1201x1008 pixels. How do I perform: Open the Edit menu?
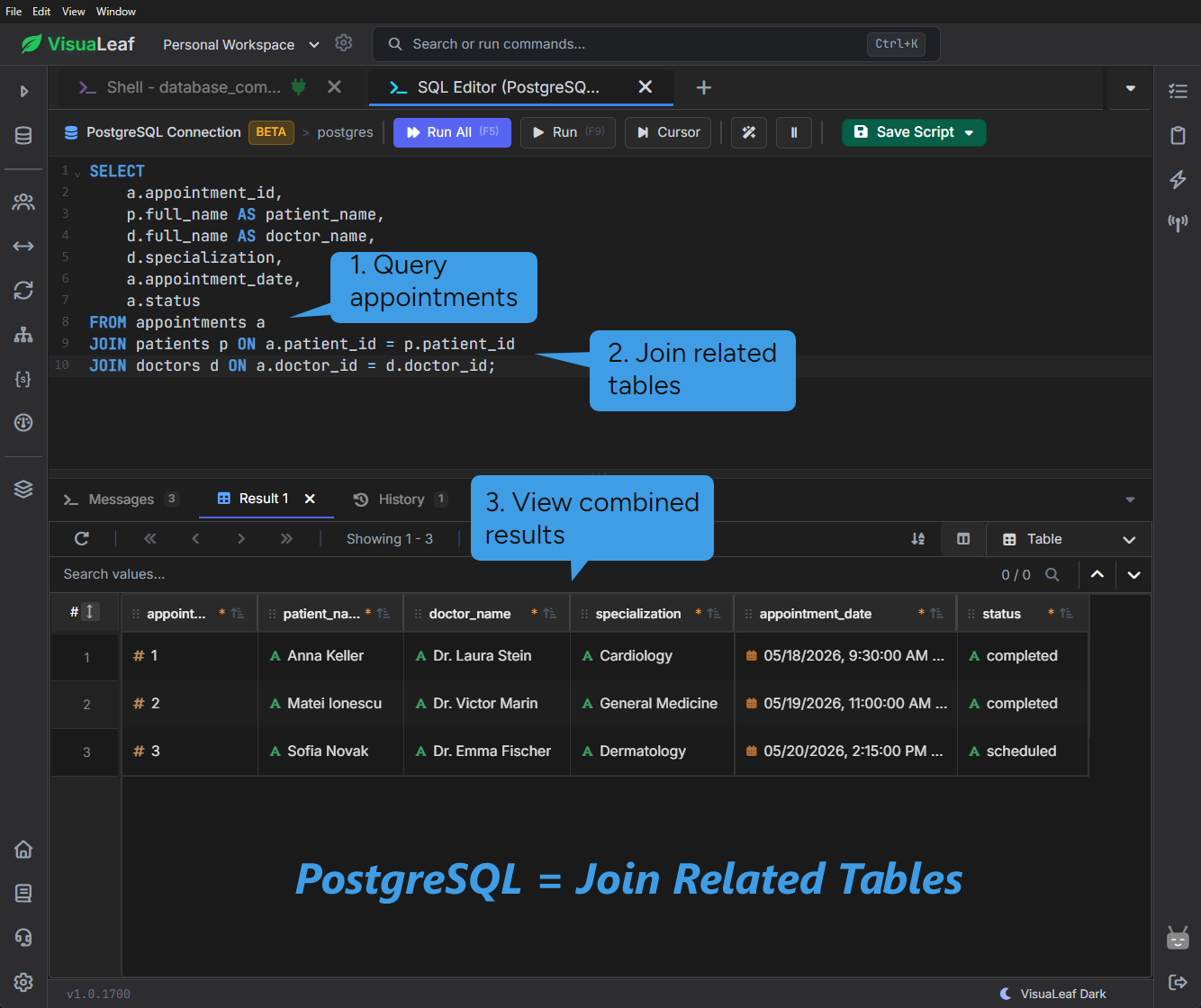[x=41, y=12]
